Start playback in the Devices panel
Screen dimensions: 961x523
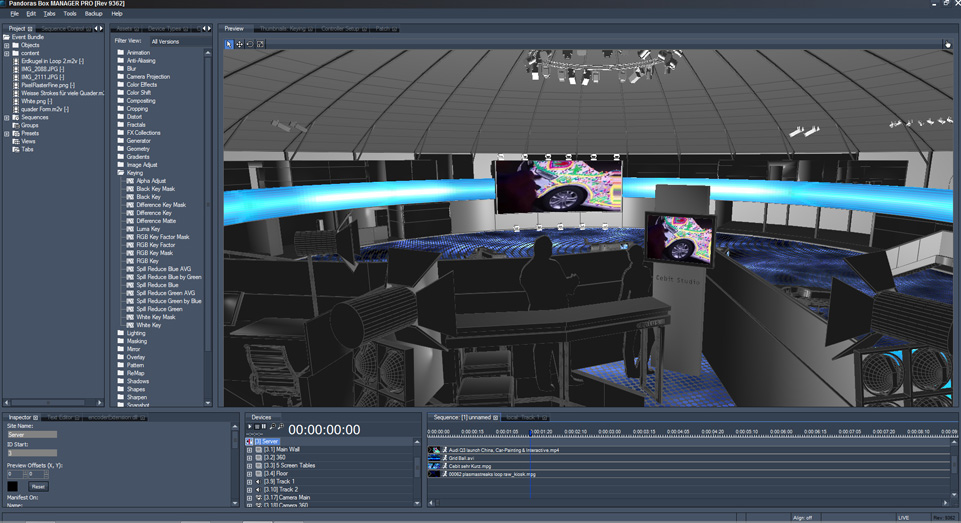pyautogui.click(x=249, y=427)
